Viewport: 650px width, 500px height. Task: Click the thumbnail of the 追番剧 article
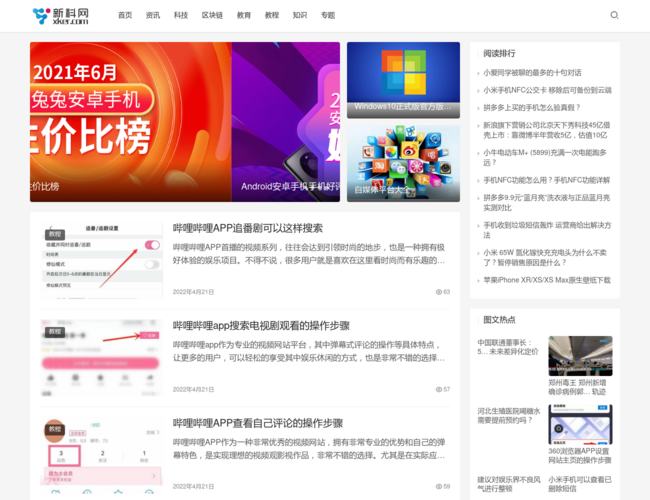[102, 260]
